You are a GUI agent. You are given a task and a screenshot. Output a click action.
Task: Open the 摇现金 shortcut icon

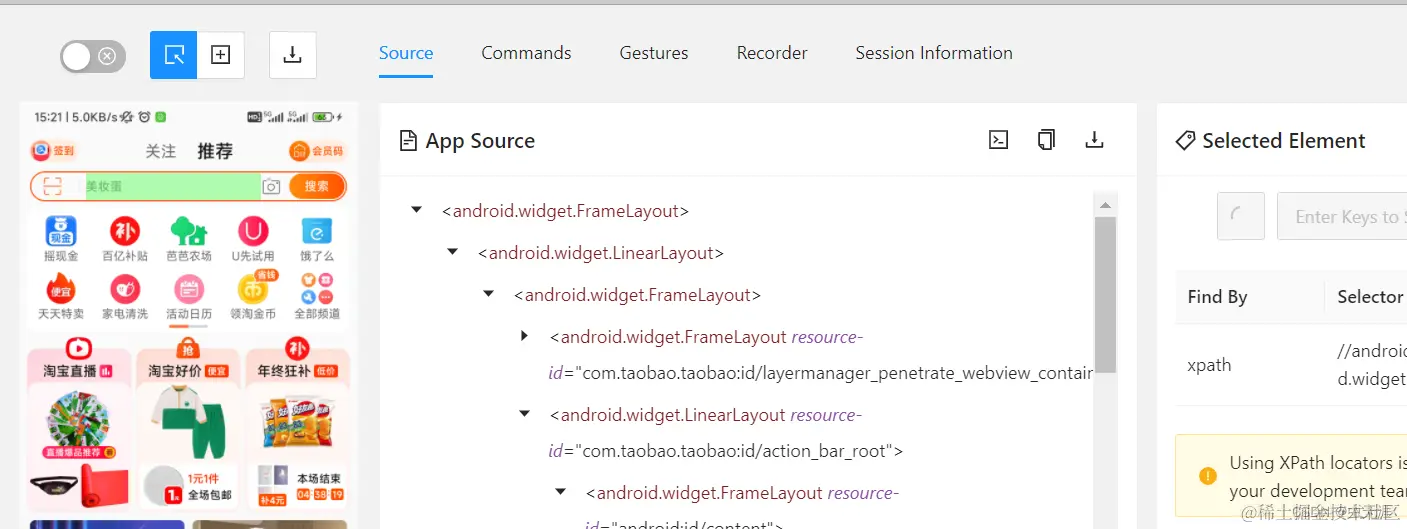(x=61, y=238)
